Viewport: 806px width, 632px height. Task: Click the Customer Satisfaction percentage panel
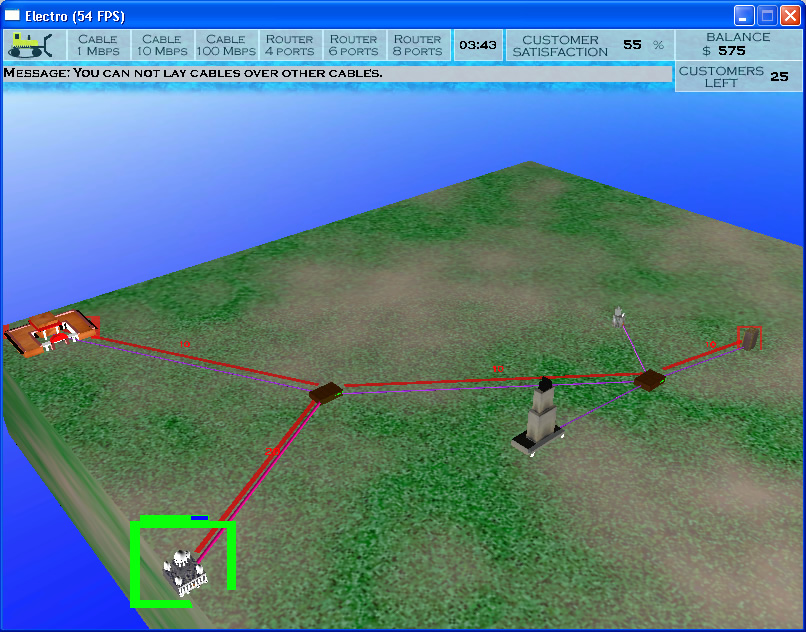588,45
